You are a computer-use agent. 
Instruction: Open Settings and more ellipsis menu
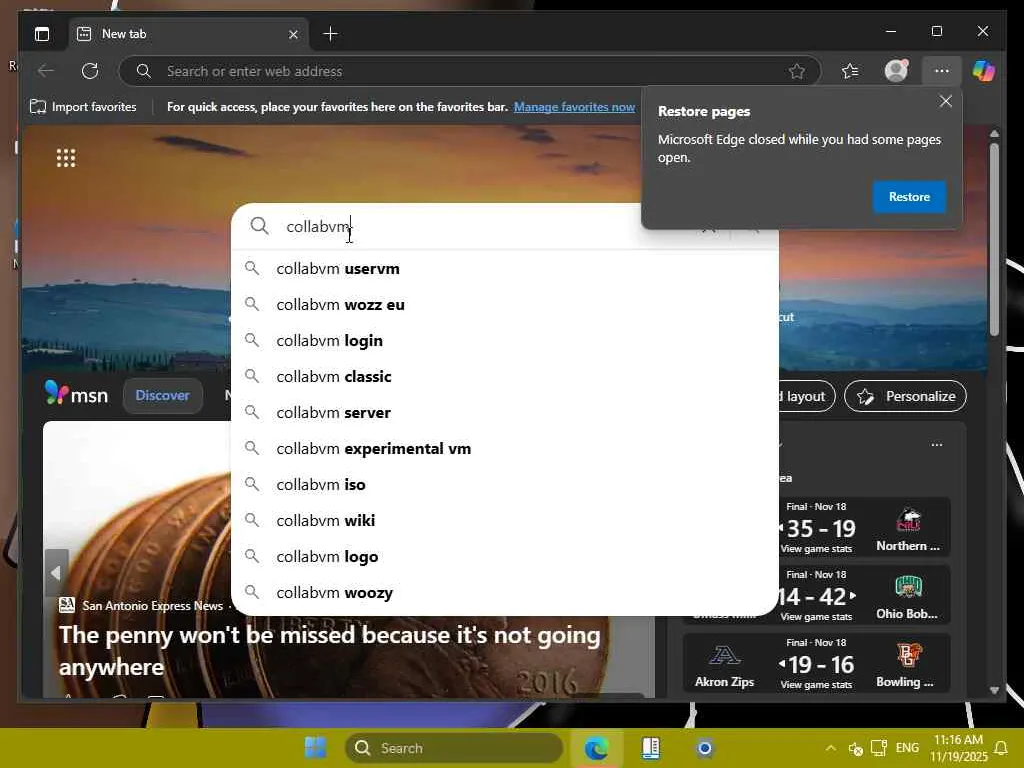(941, 71)
